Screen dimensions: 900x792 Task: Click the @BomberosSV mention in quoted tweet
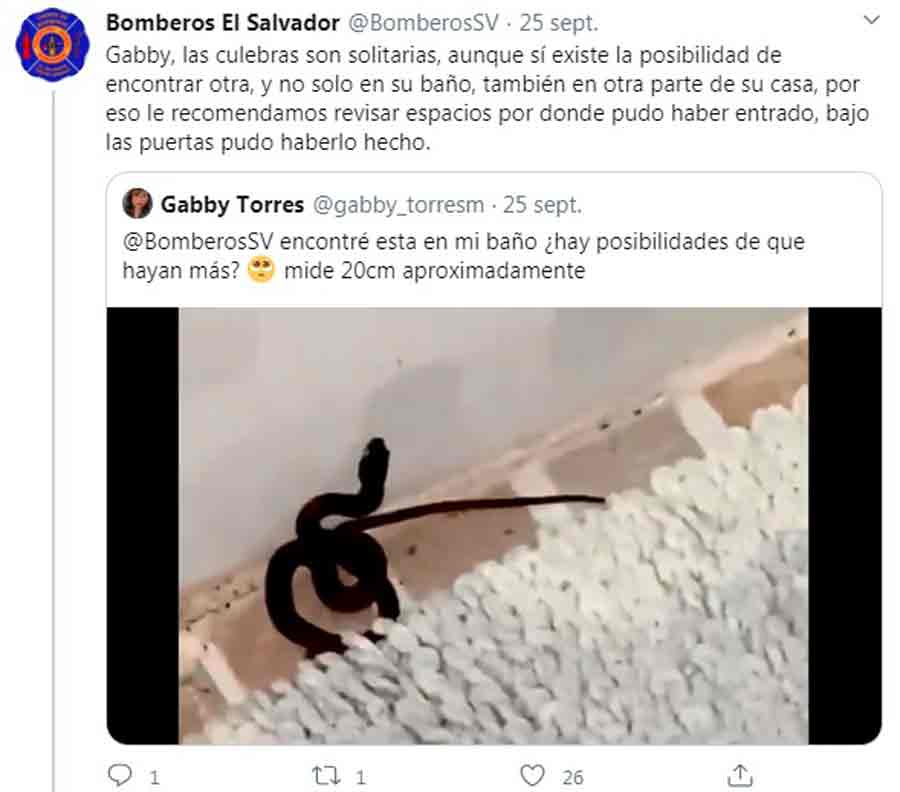tap(198, 241)
